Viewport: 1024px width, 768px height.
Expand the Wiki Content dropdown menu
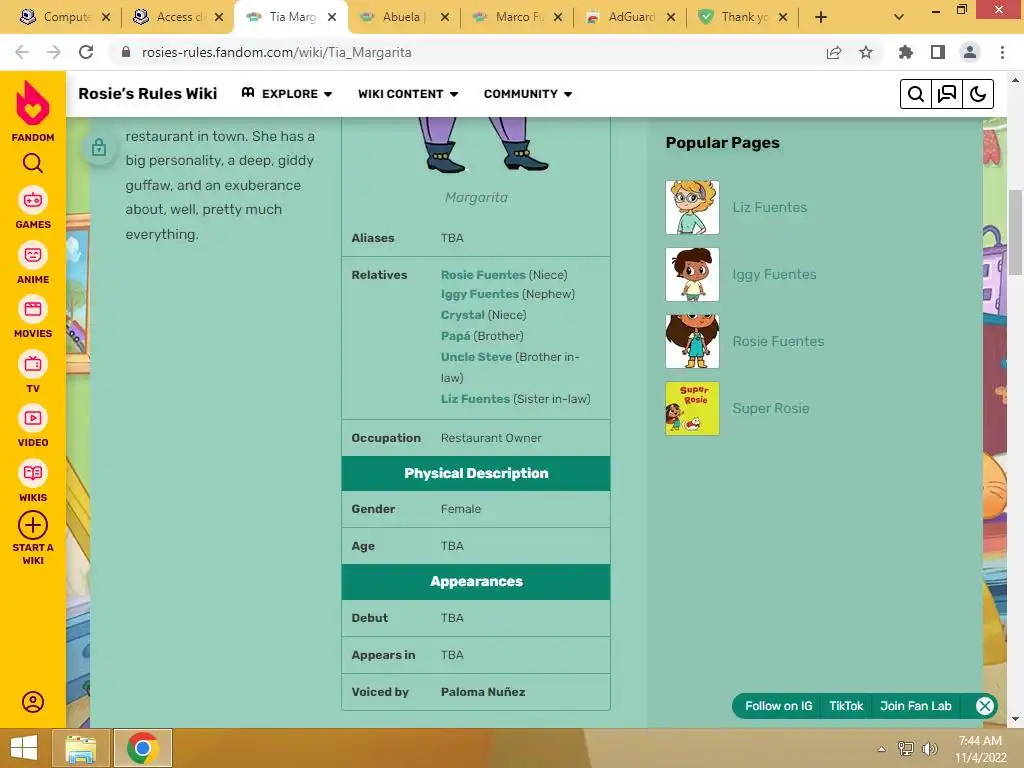pos(408,94)
